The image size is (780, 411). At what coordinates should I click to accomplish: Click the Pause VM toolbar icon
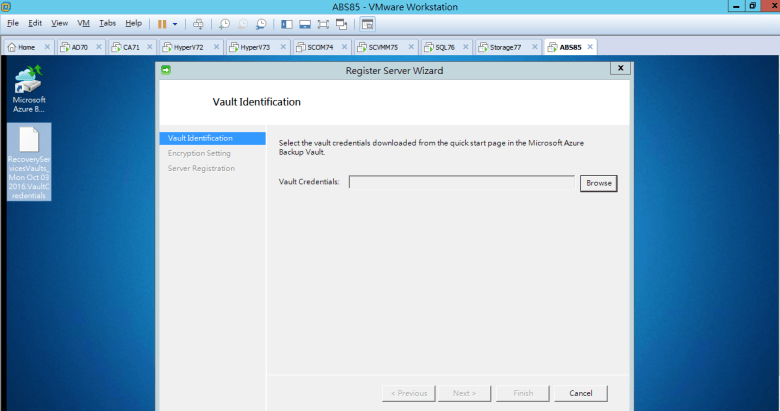pyautogui.click(x=161, y=22)
